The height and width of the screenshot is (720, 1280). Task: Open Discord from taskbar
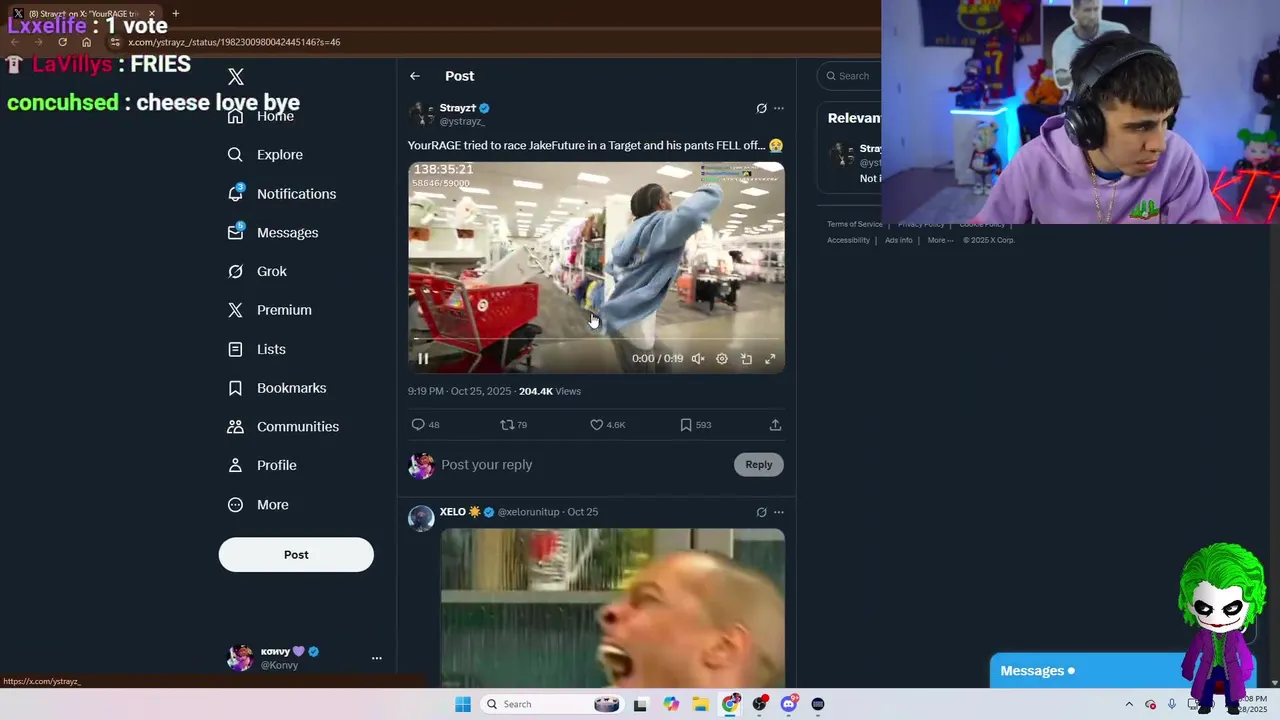click(789, 704)
